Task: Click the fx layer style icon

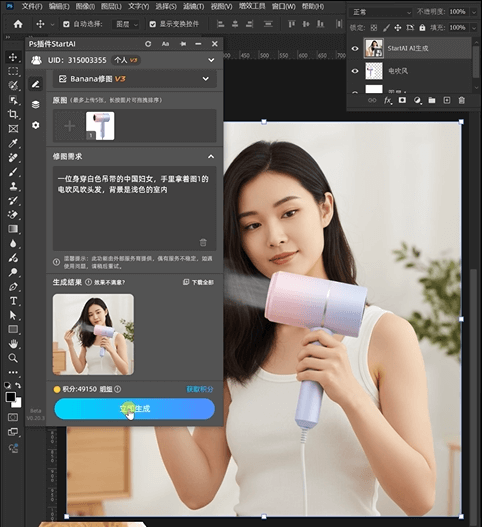Action: tap(388, 100)
